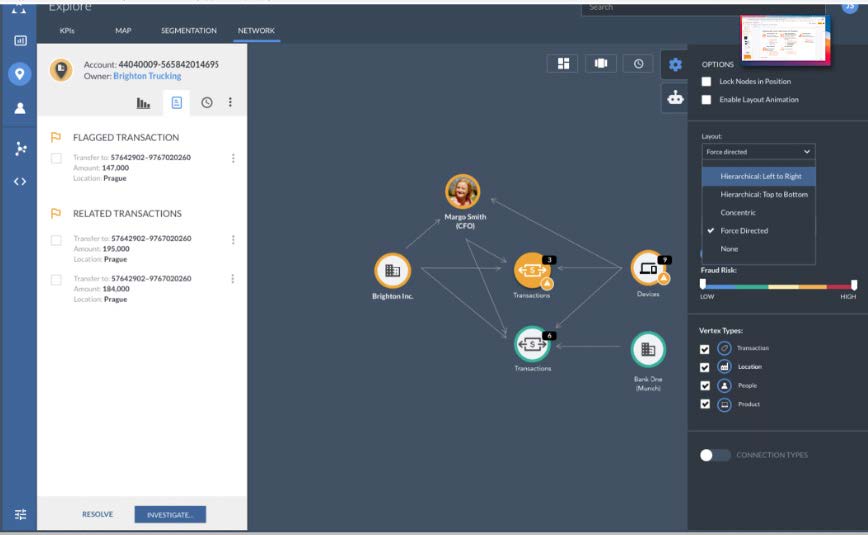This screenshot has height=535, width=868.
Task: Select account number 44040009-565842014695
Action: [168, 65]
